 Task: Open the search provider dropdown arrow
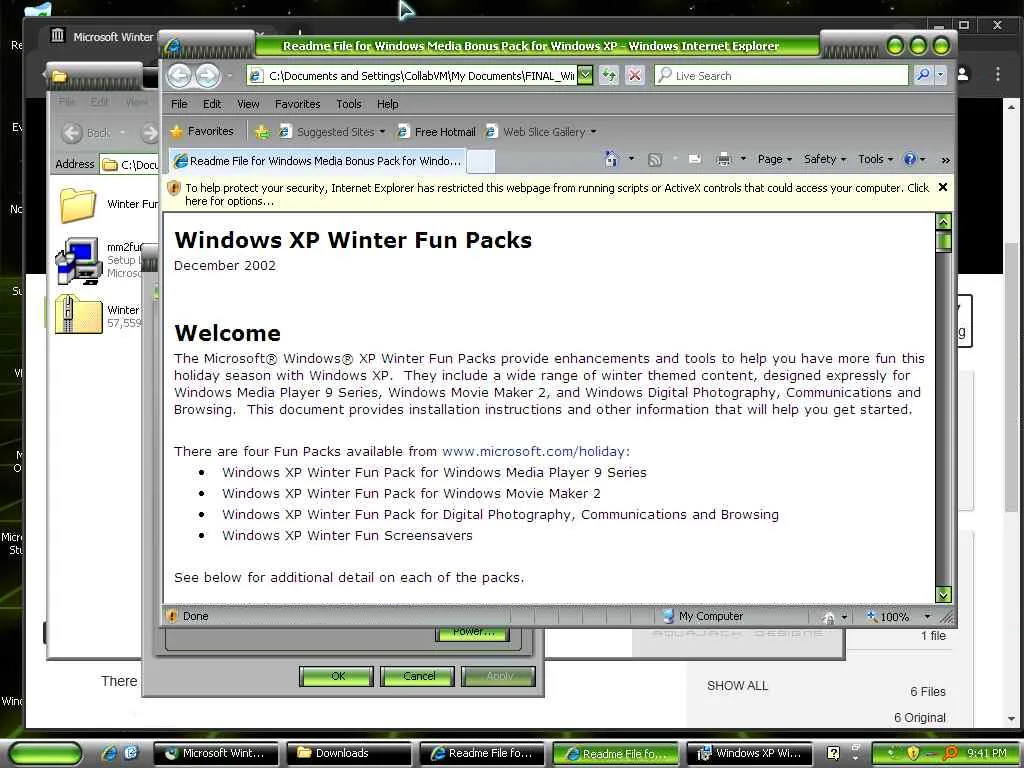click(x=940, y=76)
